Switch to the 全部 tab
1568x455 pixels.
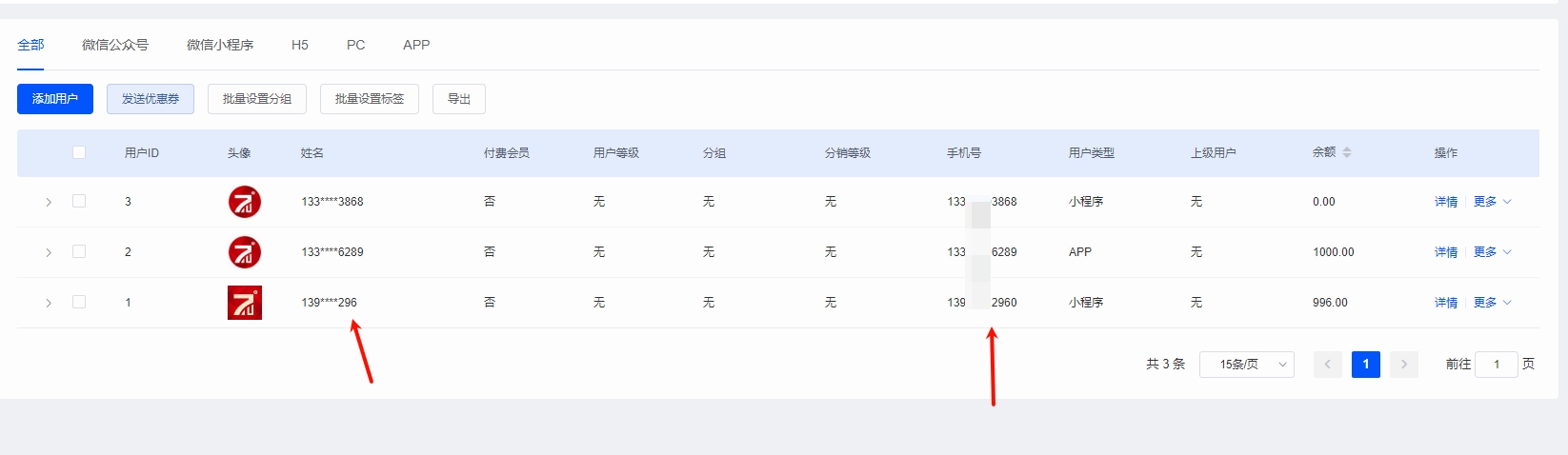(30, 45)
